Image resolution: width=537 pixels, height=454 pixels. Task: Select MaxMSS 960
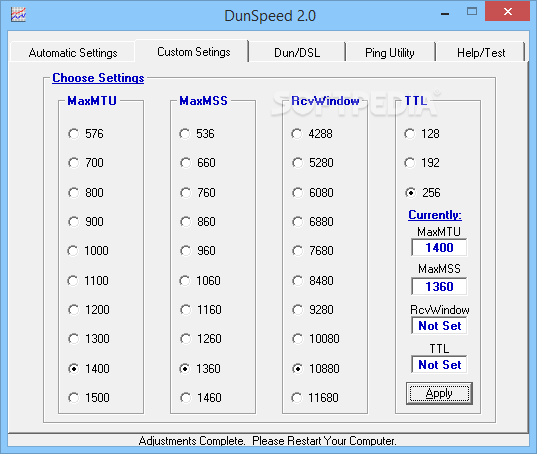point(198,251)
